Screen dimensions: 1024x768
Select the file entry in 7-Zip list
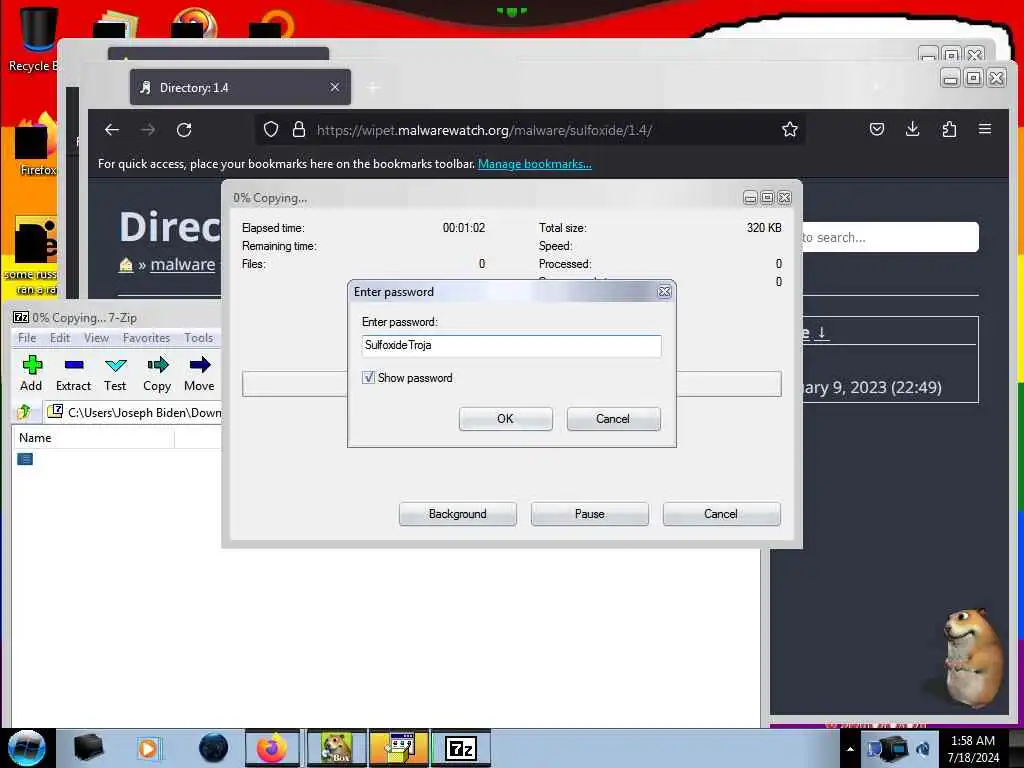[x=25, y=459]
